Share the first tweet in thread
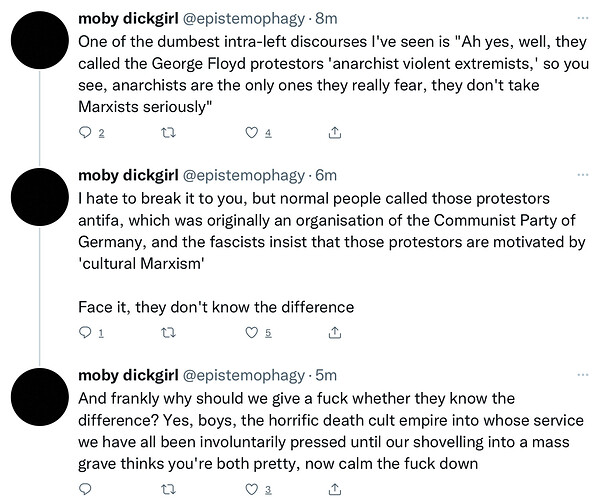Viewport: 596px width, 500px height. pyautogui.click(x=334, y=133)
